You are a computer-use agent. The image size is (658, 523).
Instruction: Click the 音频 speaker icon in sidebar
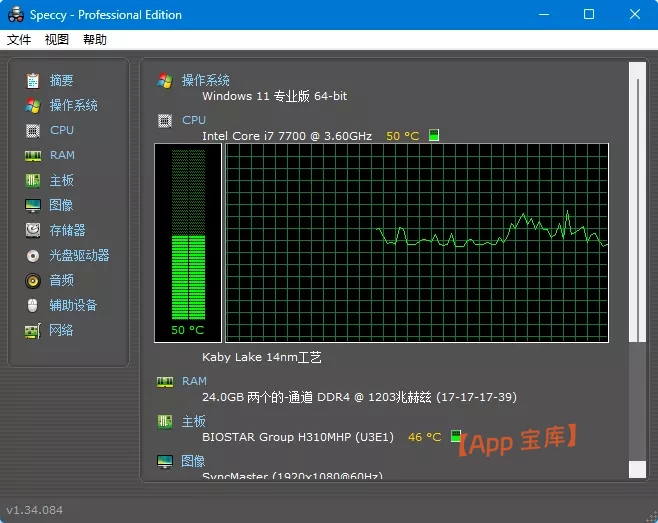coord(33,280)
